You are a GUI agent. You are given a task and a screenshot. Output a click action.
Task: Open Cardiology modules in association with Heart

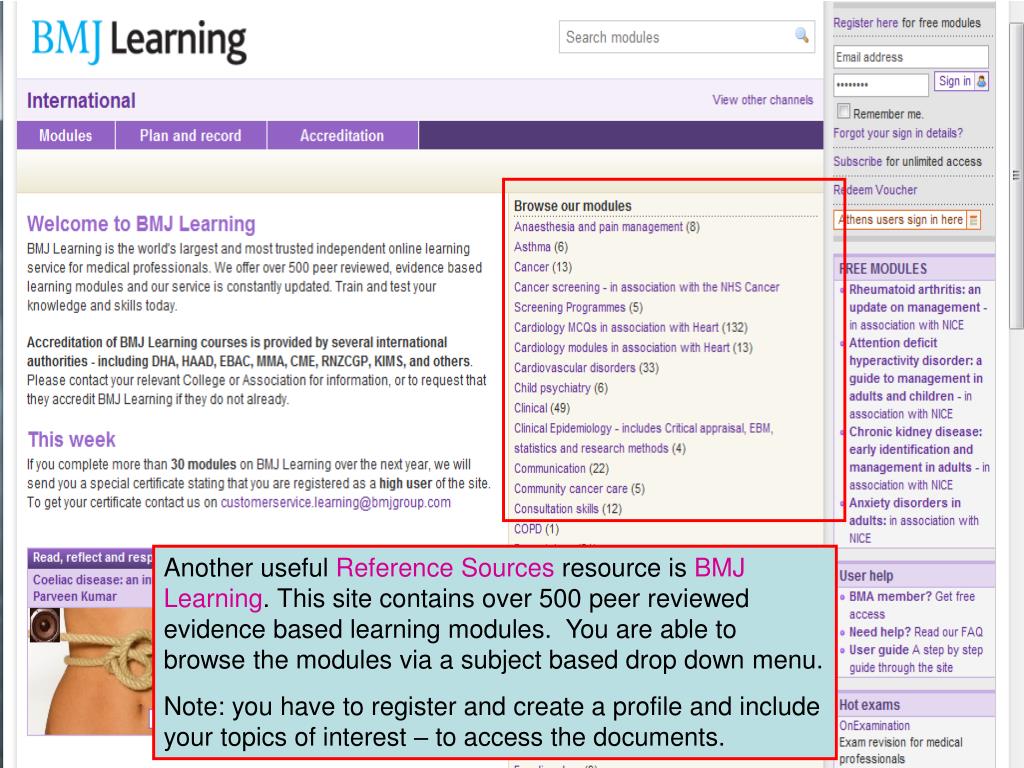[633, 347]
